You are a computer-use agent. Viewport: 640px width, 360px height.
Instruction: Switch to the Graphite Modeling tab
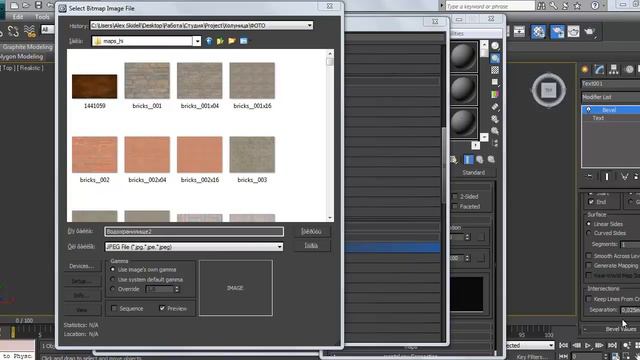pyautogui.click(x=27, y=47)
